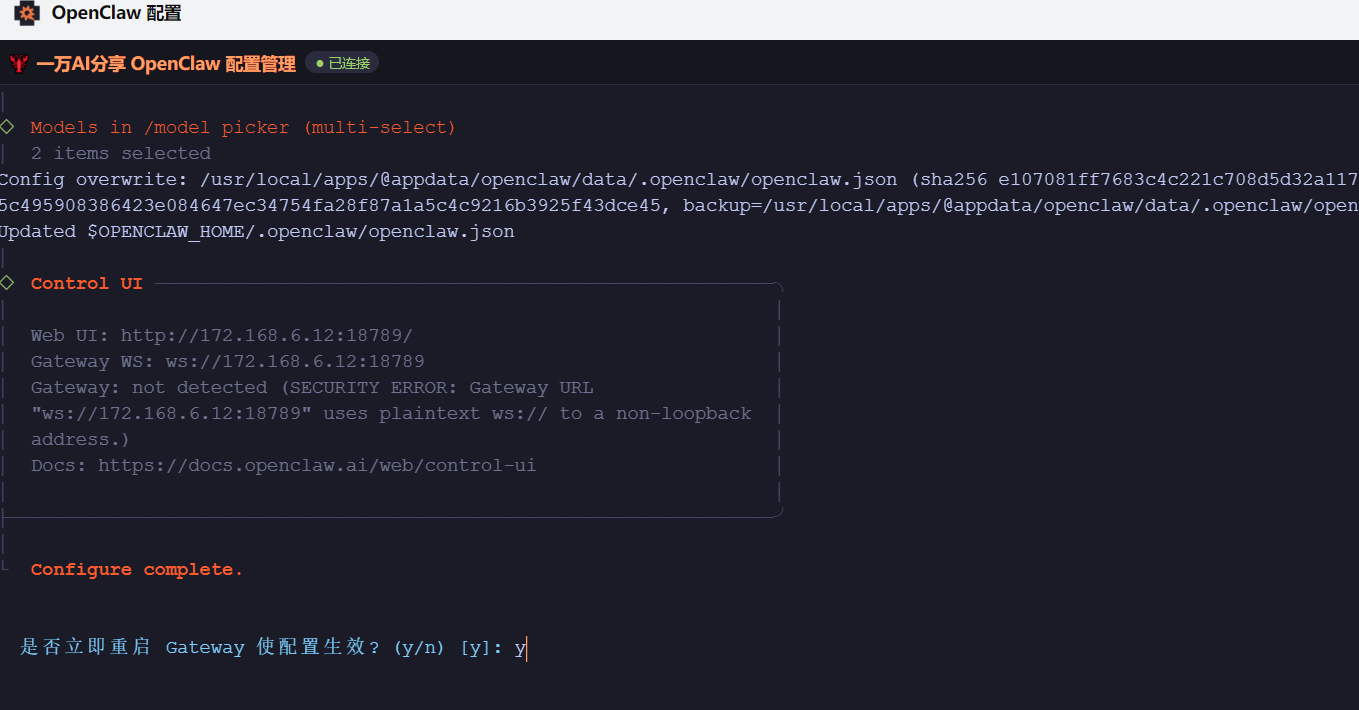Click the Updated $OPENCLAW_HOME line

tap(257, 231)
